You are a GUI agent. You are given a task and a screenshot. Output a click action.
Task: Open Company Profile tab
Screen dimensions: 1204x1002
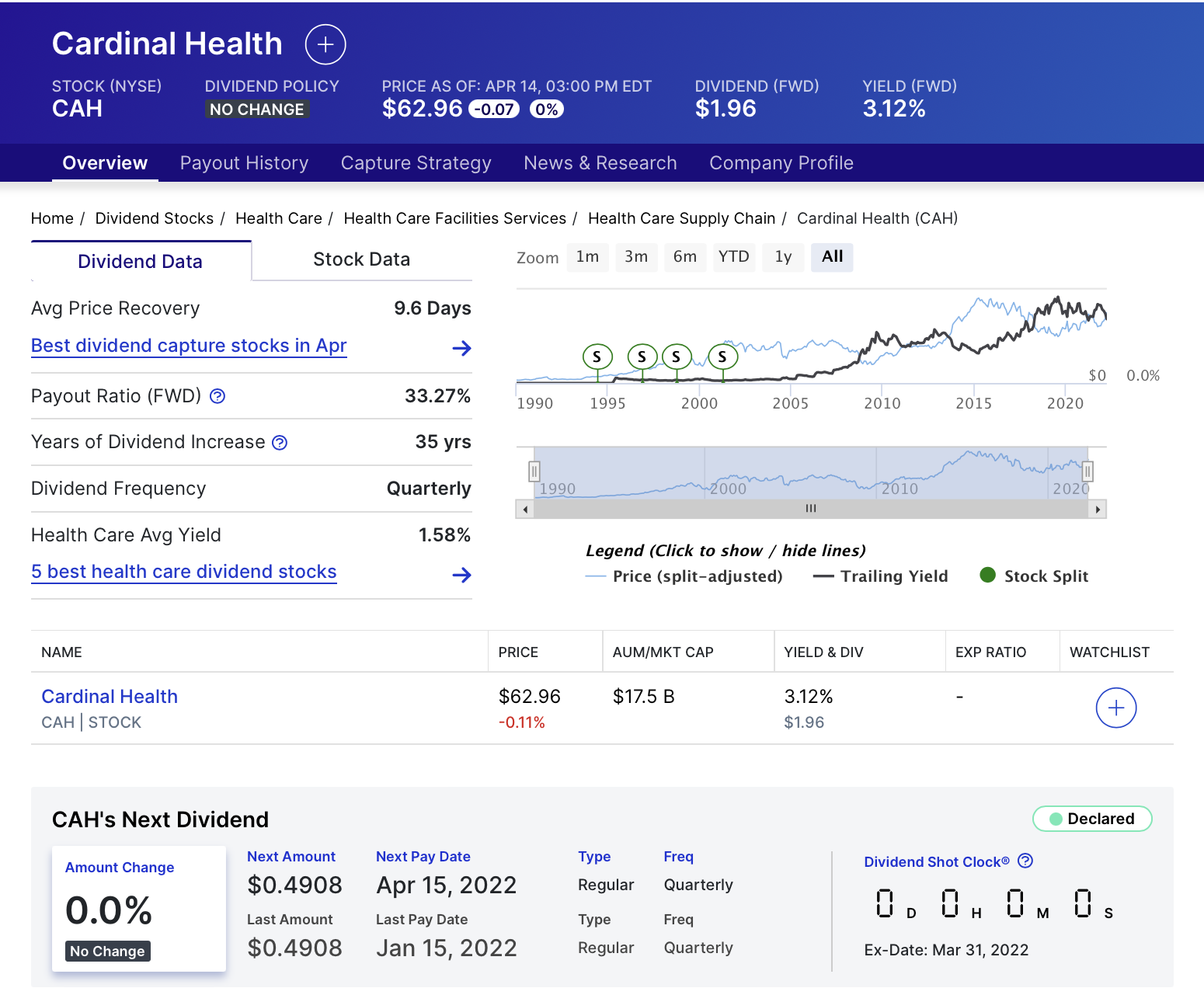pos(781,163)
